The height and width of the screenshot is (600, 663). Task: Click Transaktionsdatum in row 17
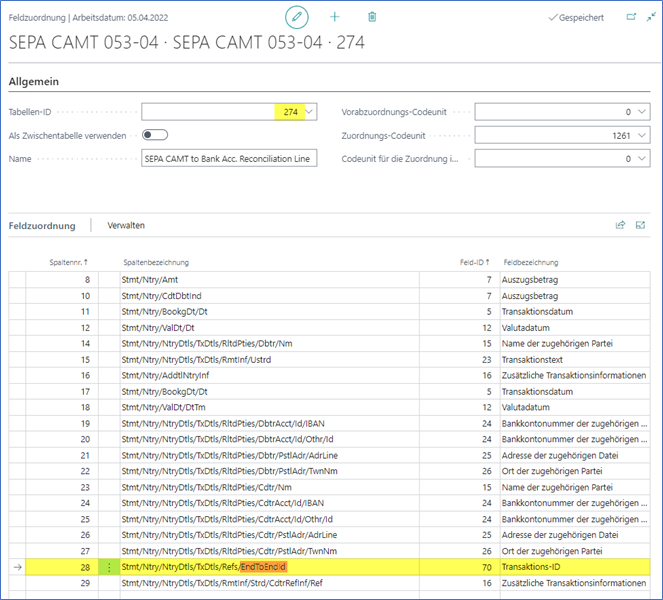(575, 392)
